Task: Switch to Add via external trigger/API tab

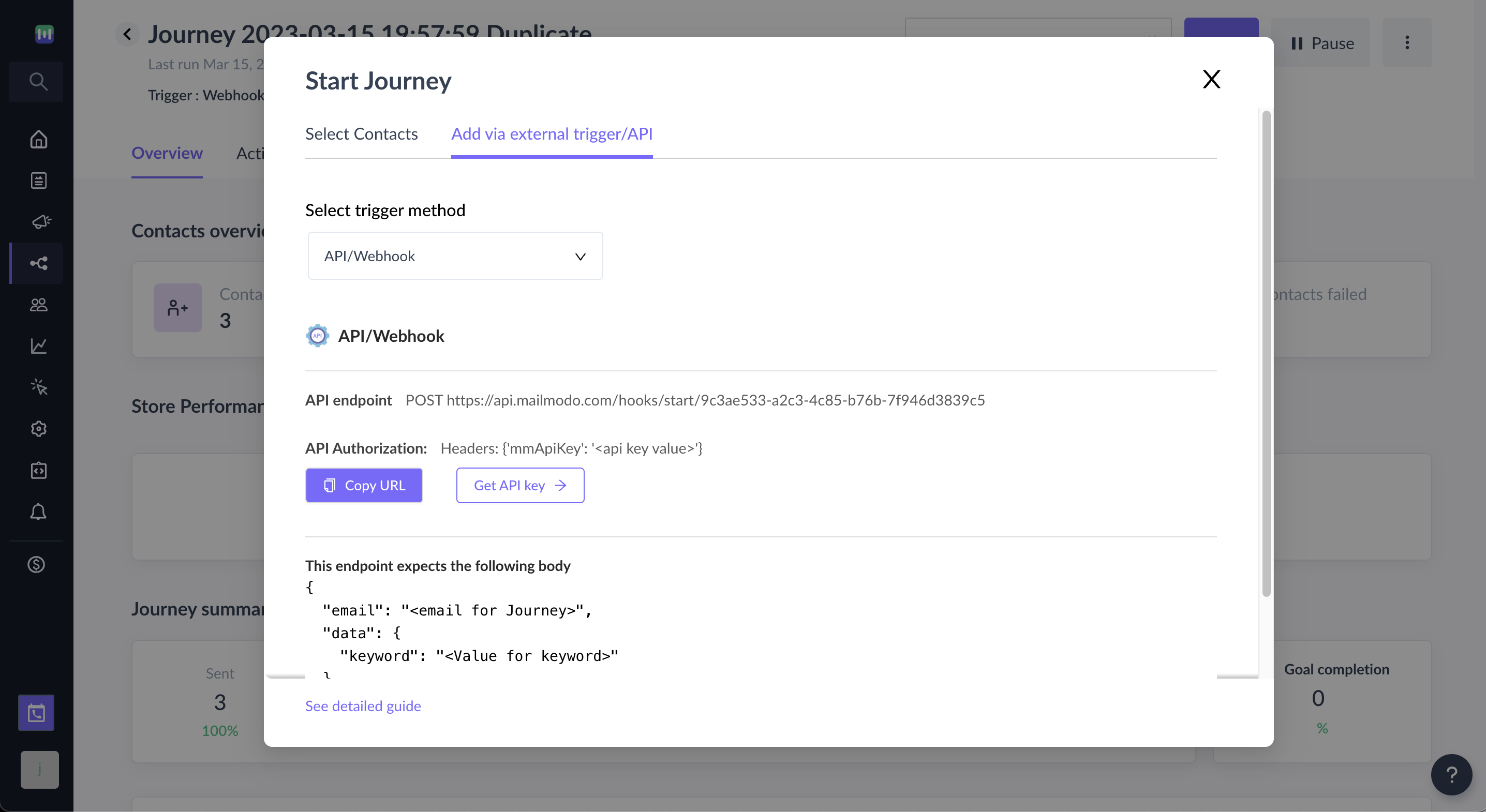Action: [x=551, y=133]
